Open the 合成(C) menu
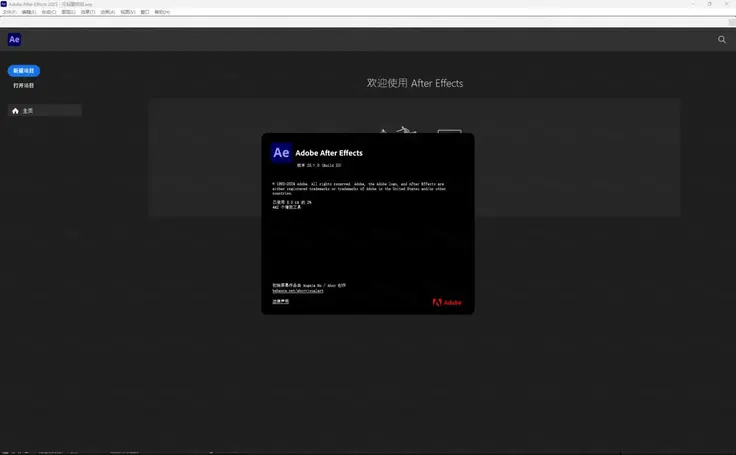The height and width of the screenshot is (455, 736). coord(48,12)
